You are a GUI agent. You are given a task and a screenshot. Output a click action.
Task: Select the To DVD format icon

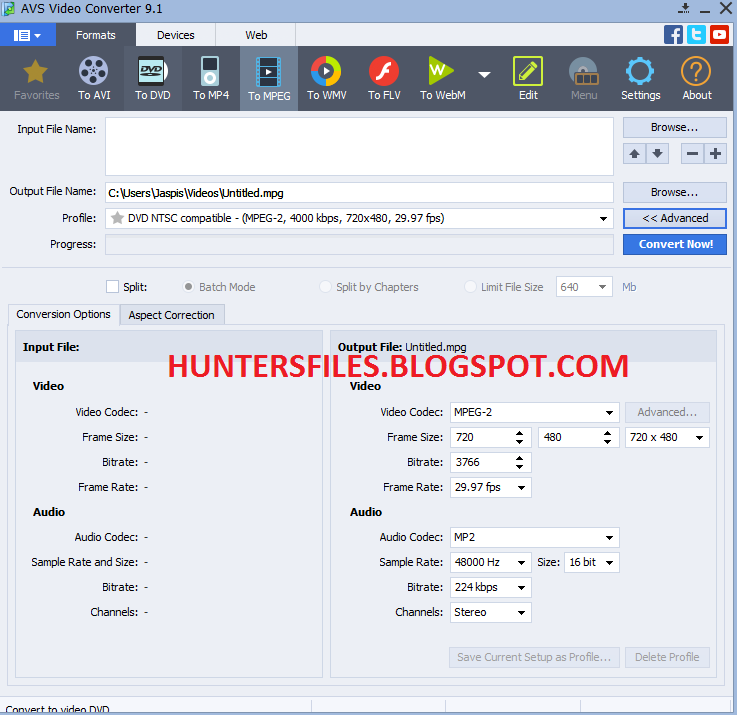click(x=153, y=79)
